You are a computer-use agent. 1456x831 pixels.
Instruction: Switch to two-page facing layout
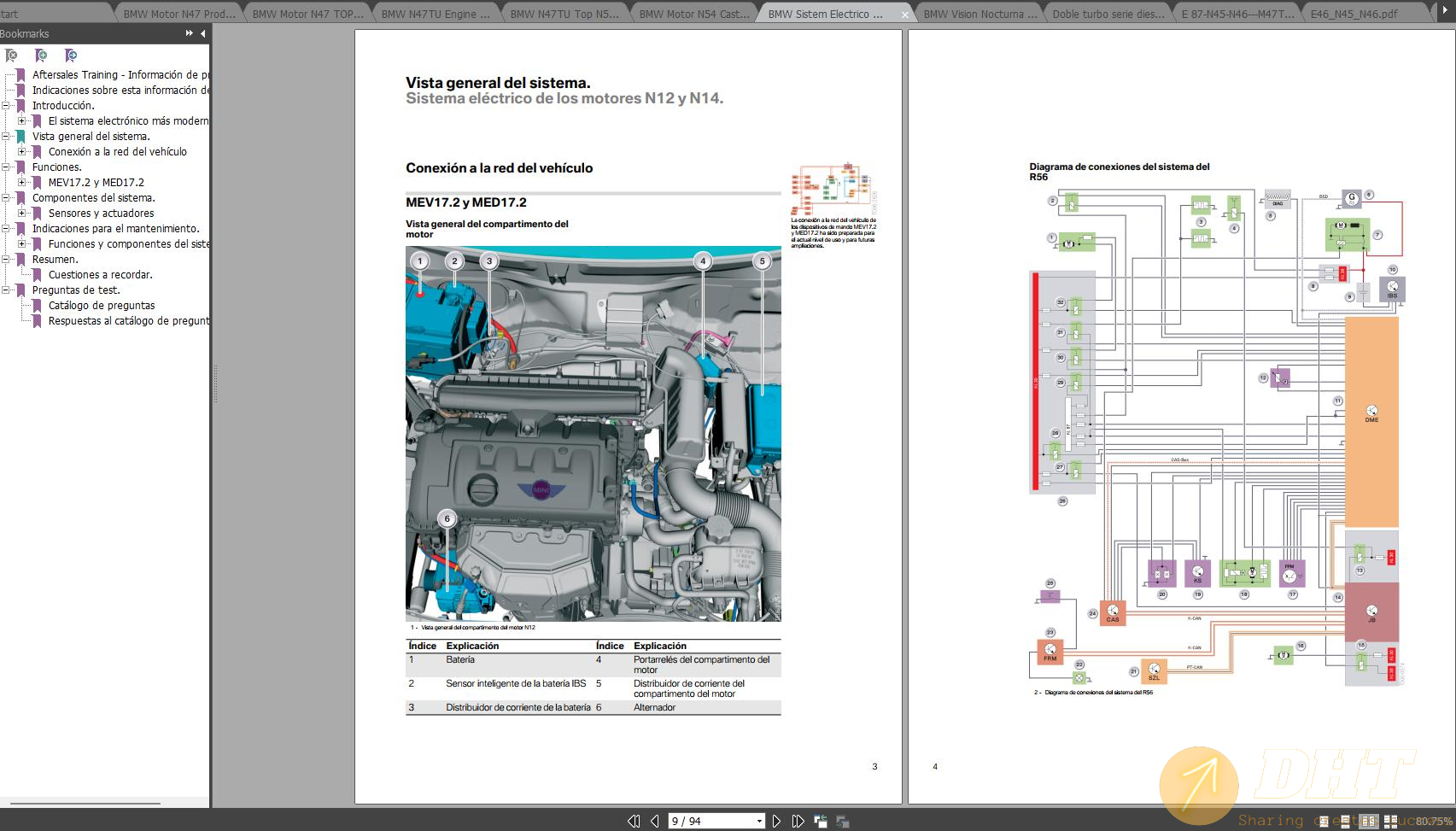1369,822
